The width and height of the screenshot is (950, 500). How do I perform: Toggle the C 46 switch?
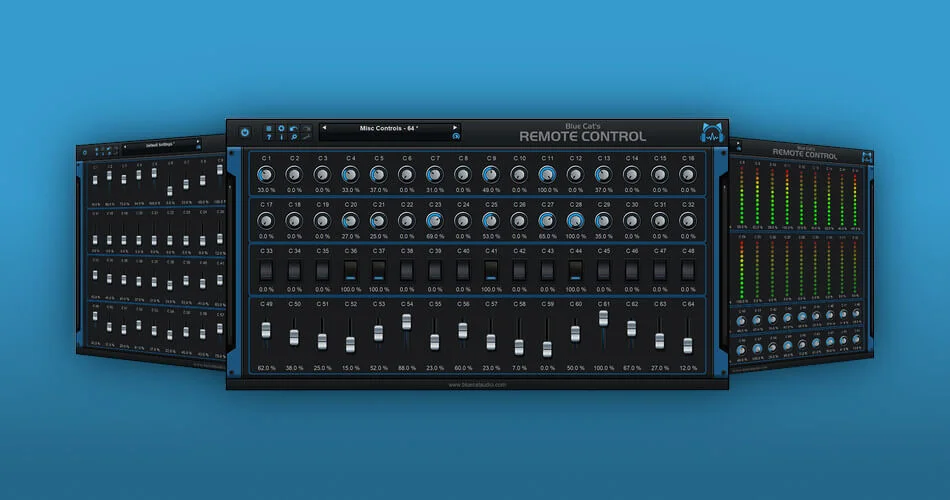click(x=631, y=270)
